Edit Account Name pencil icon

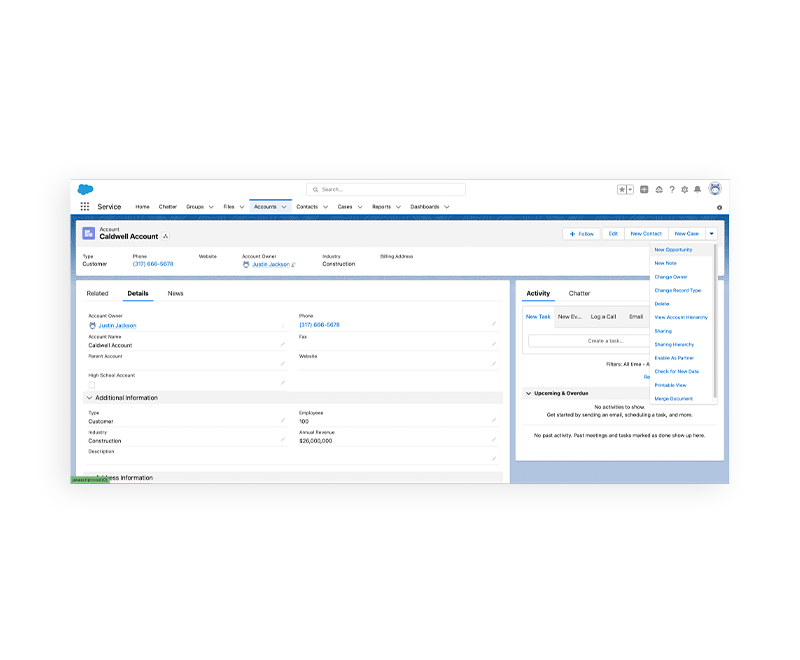point(283,344)
